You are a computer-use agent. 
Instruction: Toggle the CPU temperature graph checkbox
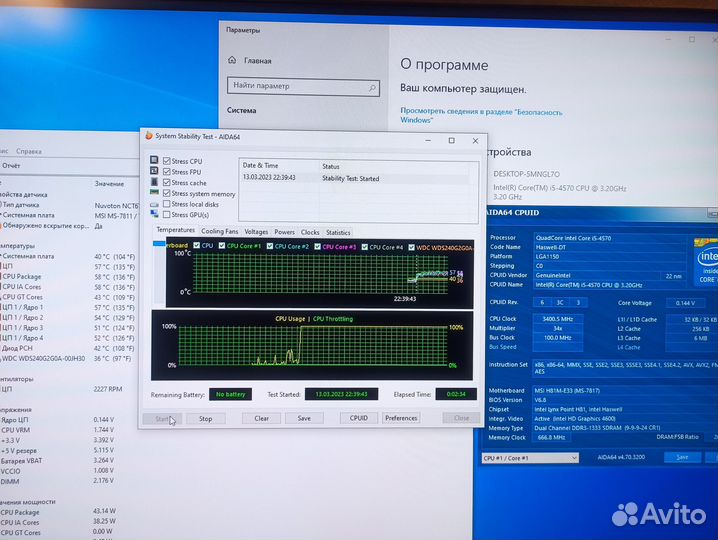pyautogui.click(x=197, y=245)
